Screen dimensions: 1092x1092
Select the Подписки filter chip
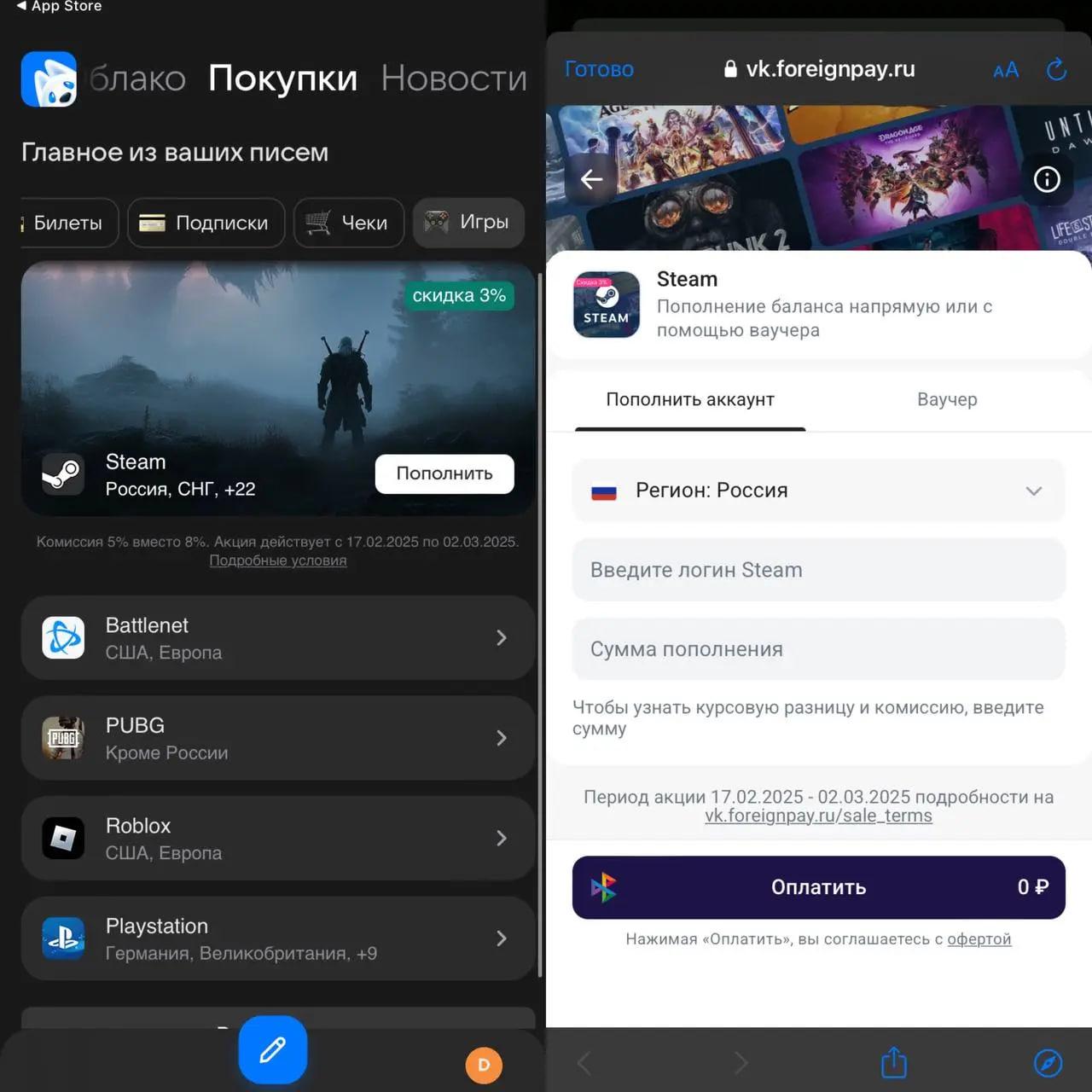click(x=206, y=223)
